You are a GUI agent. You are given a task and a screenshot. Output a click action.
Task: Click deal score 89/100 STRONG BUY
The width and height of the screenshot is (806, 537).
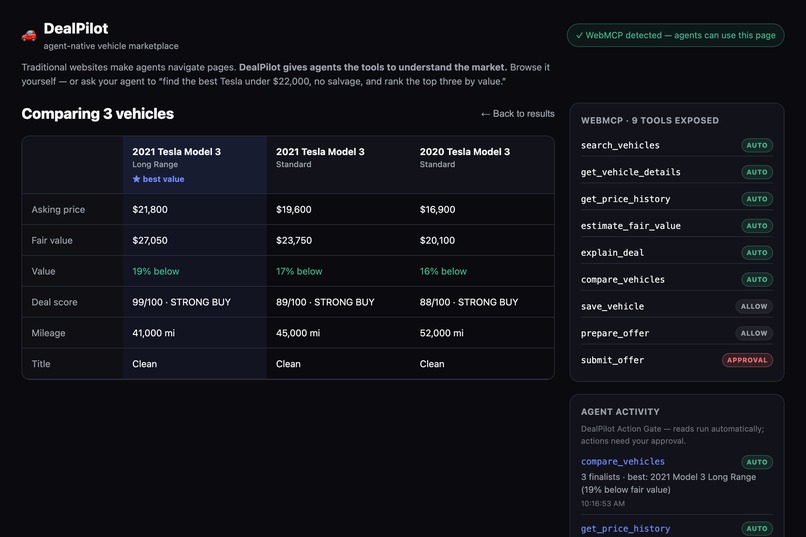pyautogui.click(x=325, y=302)
